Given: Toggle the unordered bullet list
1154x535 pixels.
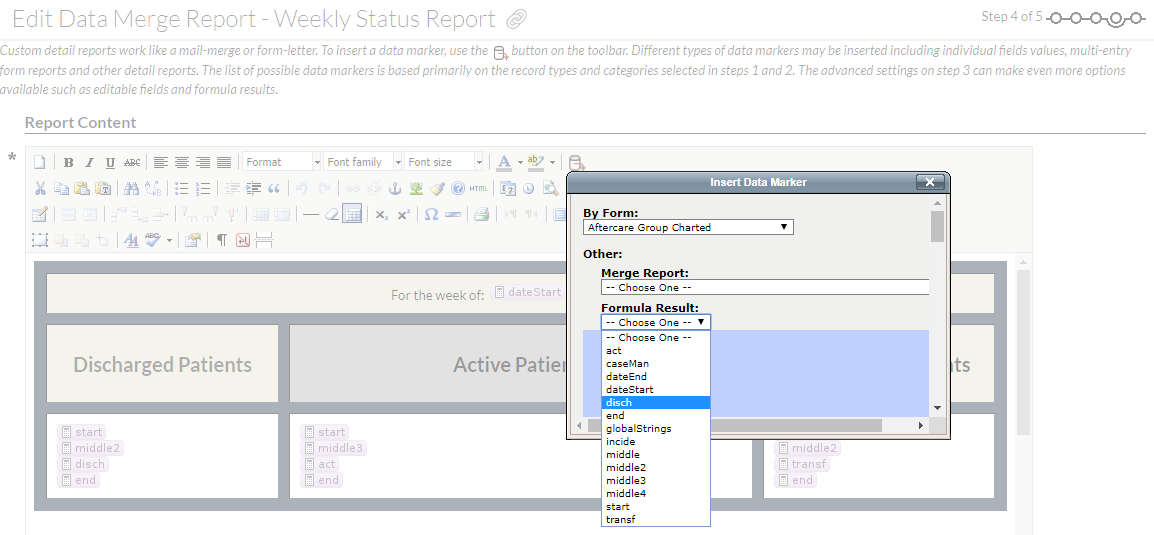Looking at the screenshot, I should click(x=182, y=188).
